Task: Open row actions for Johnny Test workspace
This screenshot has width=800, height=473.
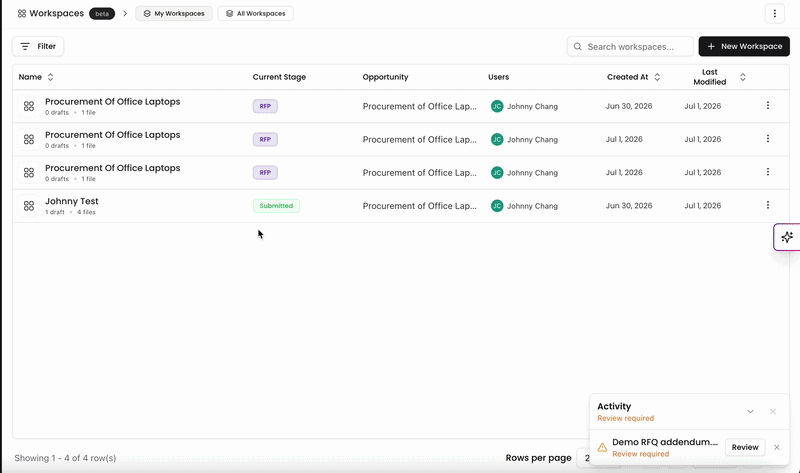Action: click(768, 205)
